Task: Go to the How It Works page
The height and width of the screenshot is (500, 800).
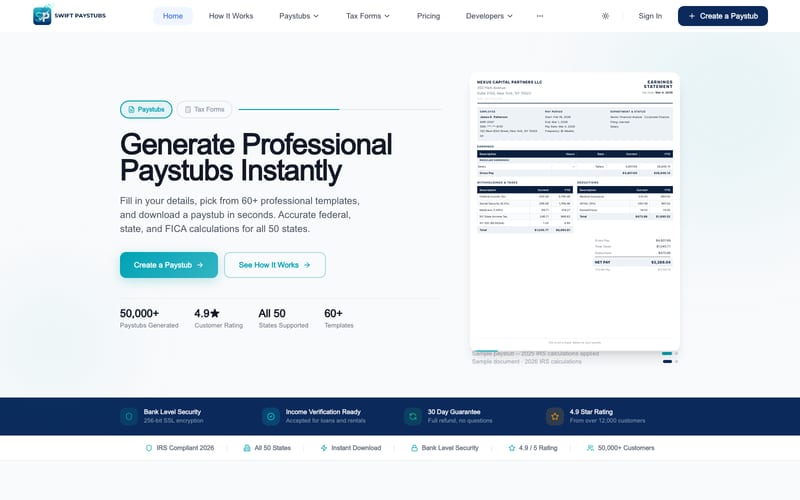Action: tap(231, 16)
